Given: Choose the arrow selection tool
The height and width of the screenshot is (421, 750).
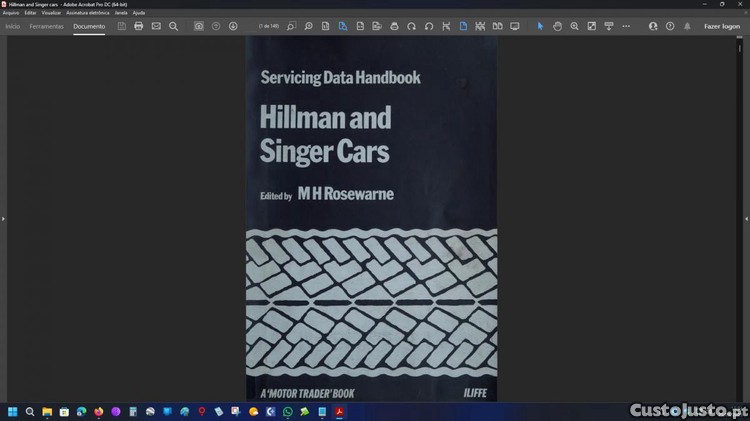Looking at the screenshot, I should click(x=540, y=26).
